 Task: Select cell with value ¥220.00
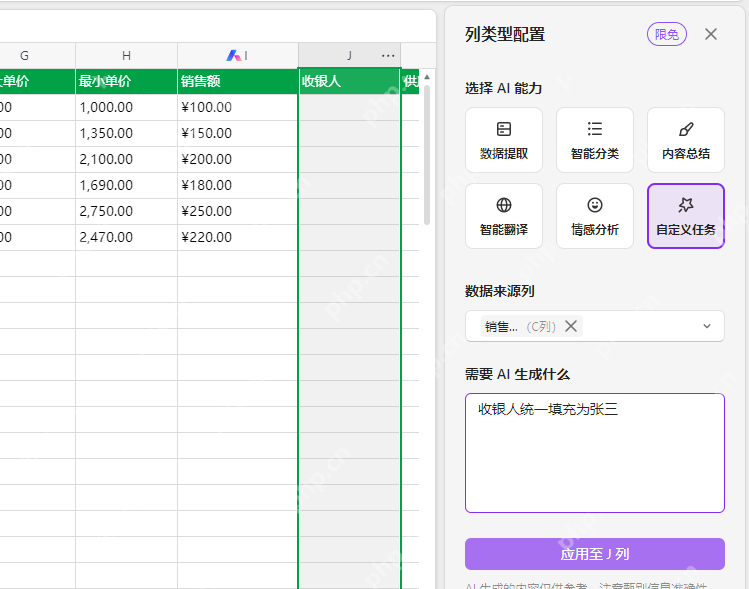coord(237,237)
